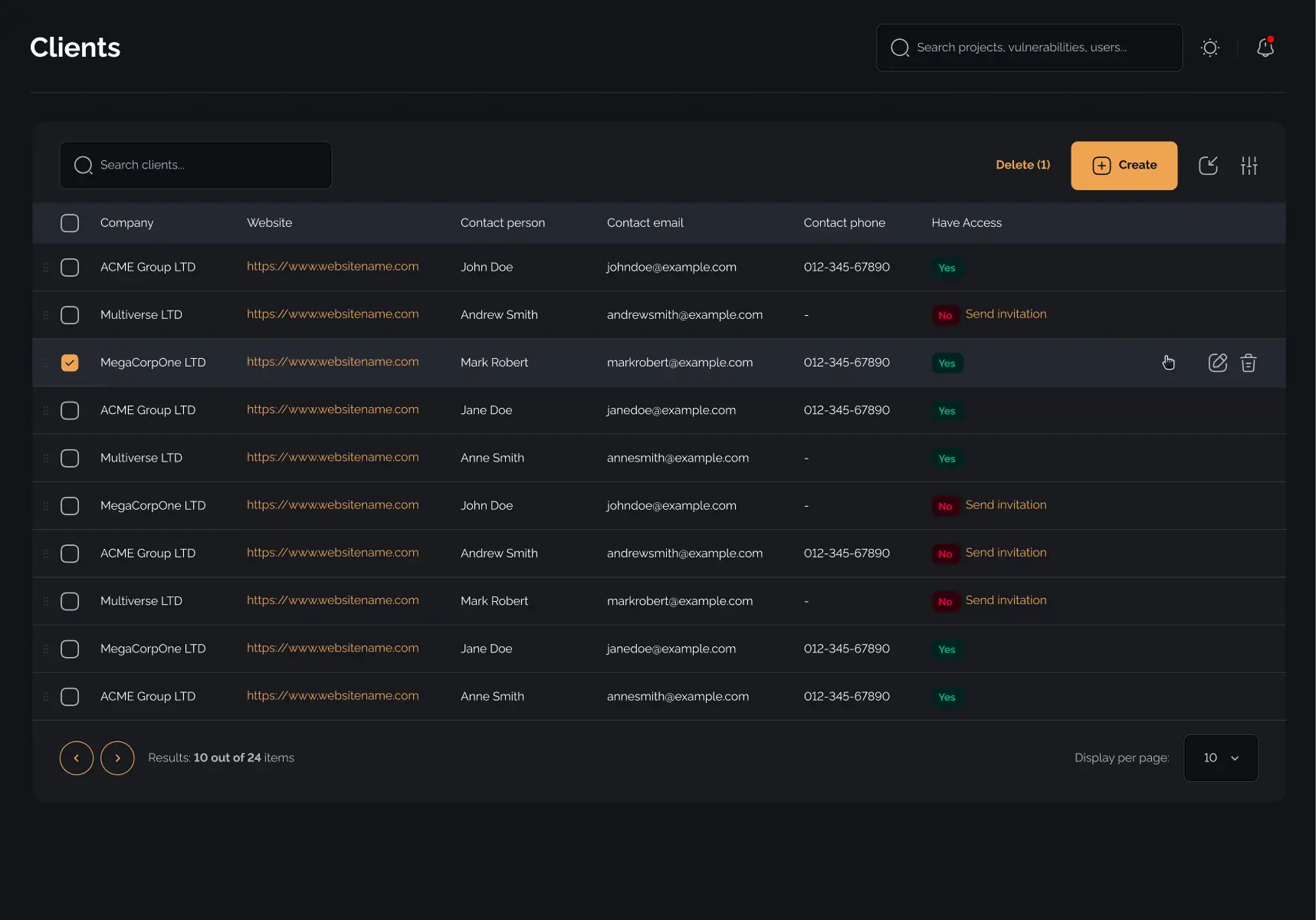Uncheck the MegaCorpOne LTD Mark Robert row
Viewport: 1316px width, 920px height.
(70, 363)
